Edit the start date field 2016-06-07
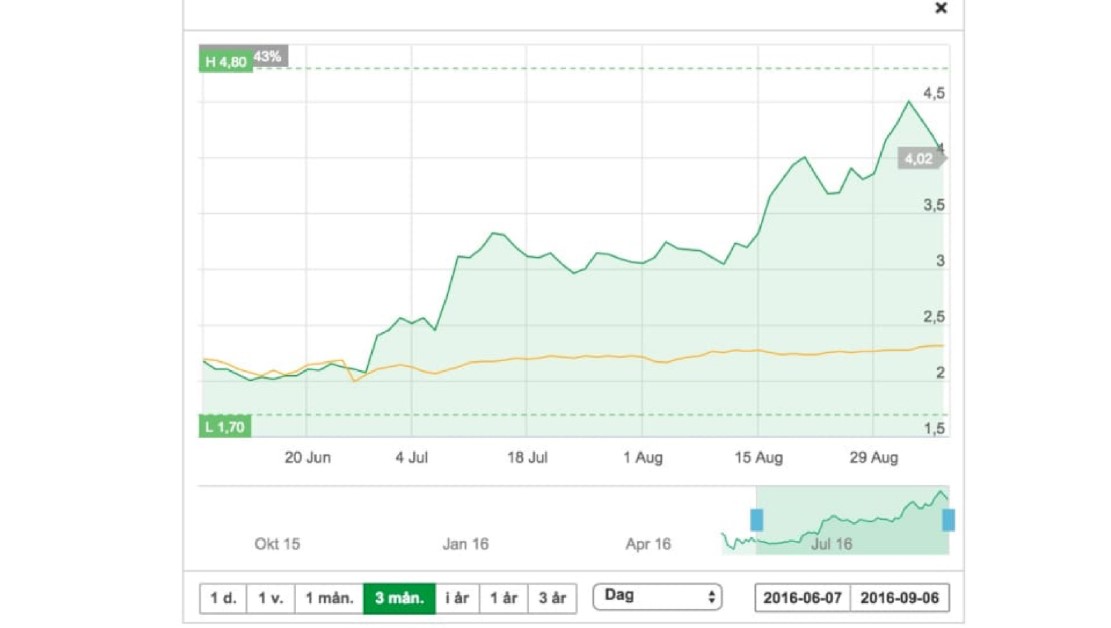The height and width of the screenshot is (628, 1111). [x=803, y=598]
